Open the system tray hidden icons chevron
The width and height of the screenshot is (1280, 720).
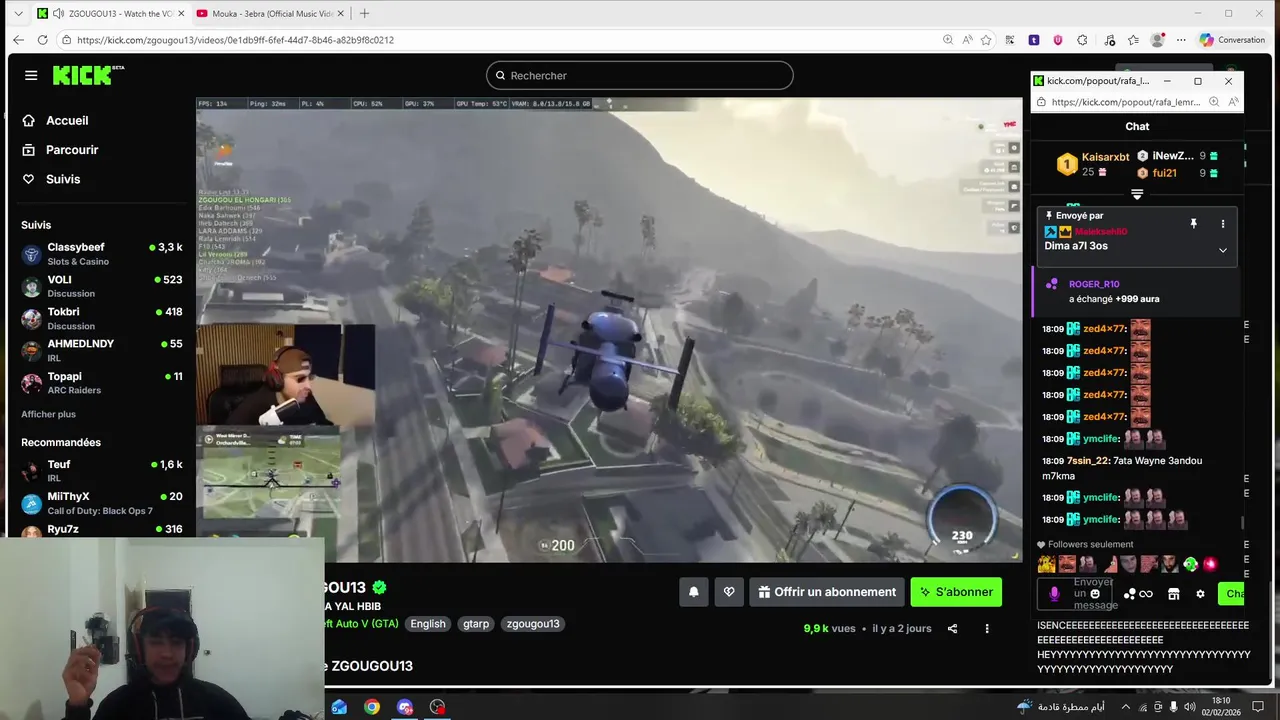point(1125,707)
